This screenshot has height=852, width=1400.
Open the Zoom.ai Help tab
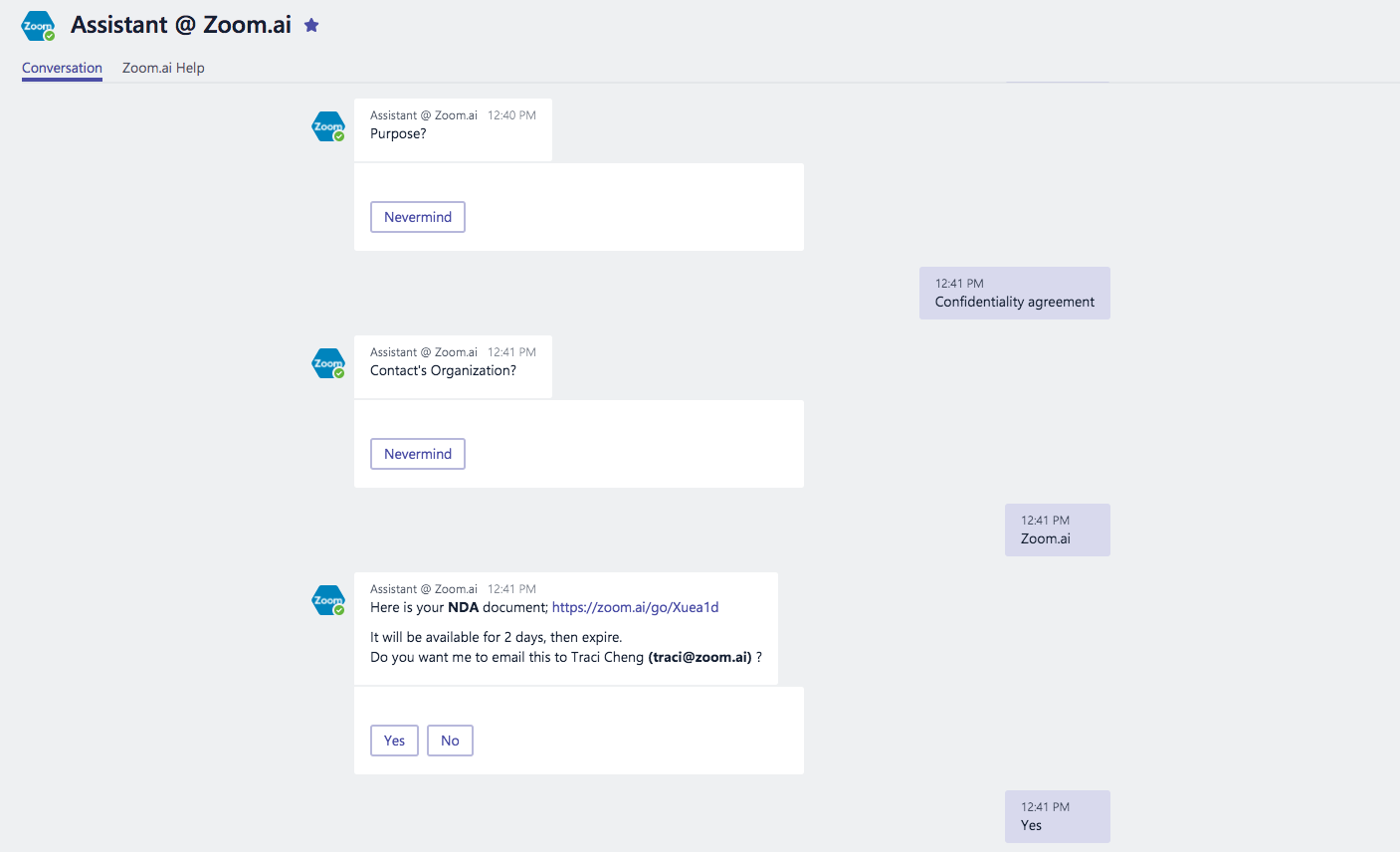163,68
